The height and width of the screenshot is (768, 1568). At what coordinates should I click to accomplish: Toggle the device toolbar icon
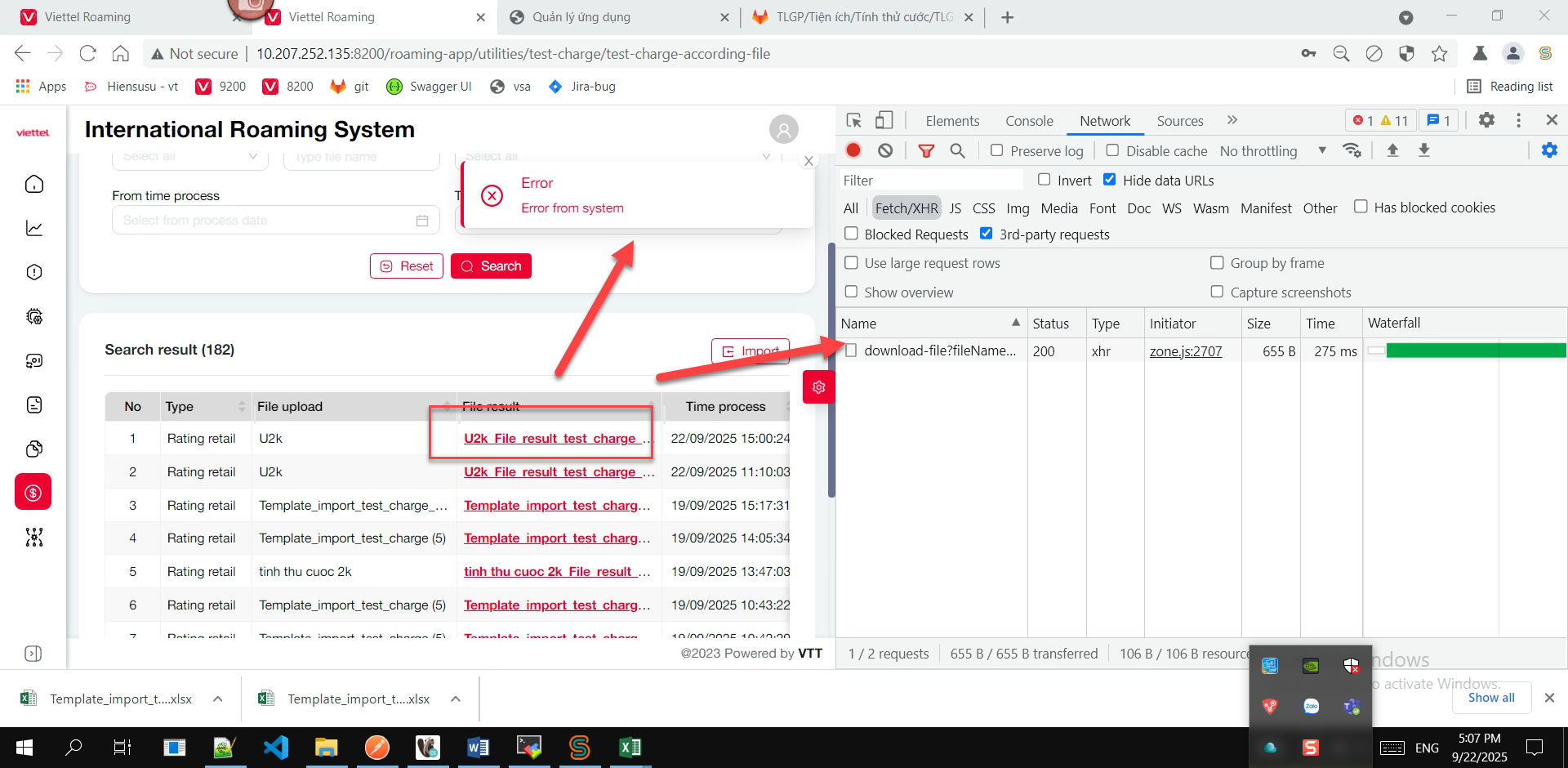tap(884, 120)
